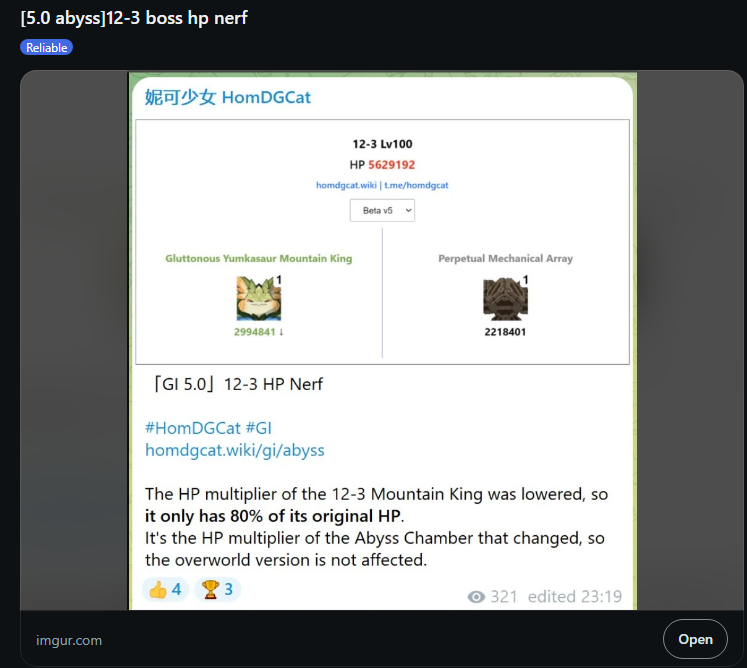Click the #GI hashtag

tap(259, 428)
